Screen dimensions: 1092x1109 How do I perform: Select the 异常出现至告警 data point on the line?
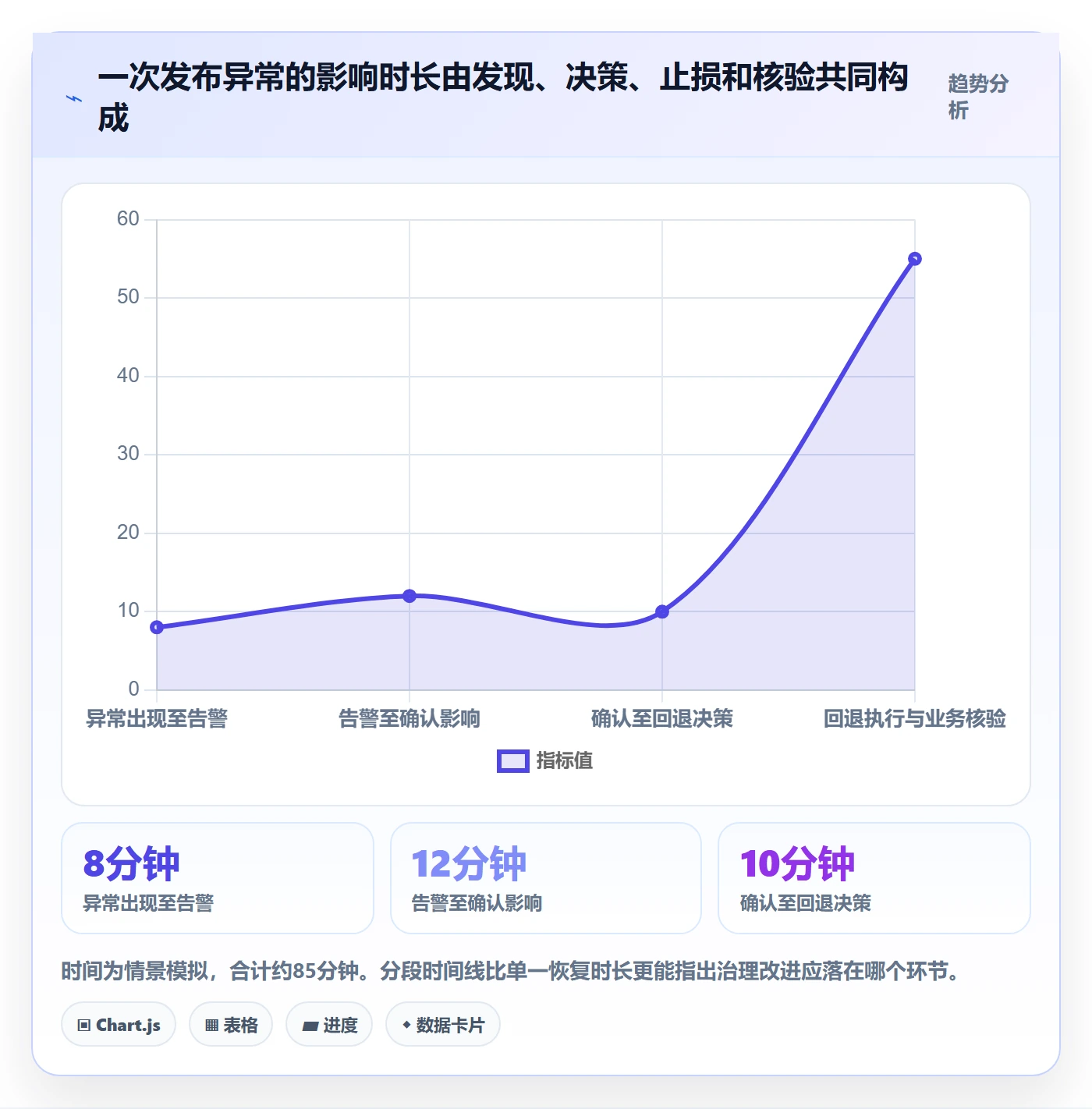tap(157, 627)
